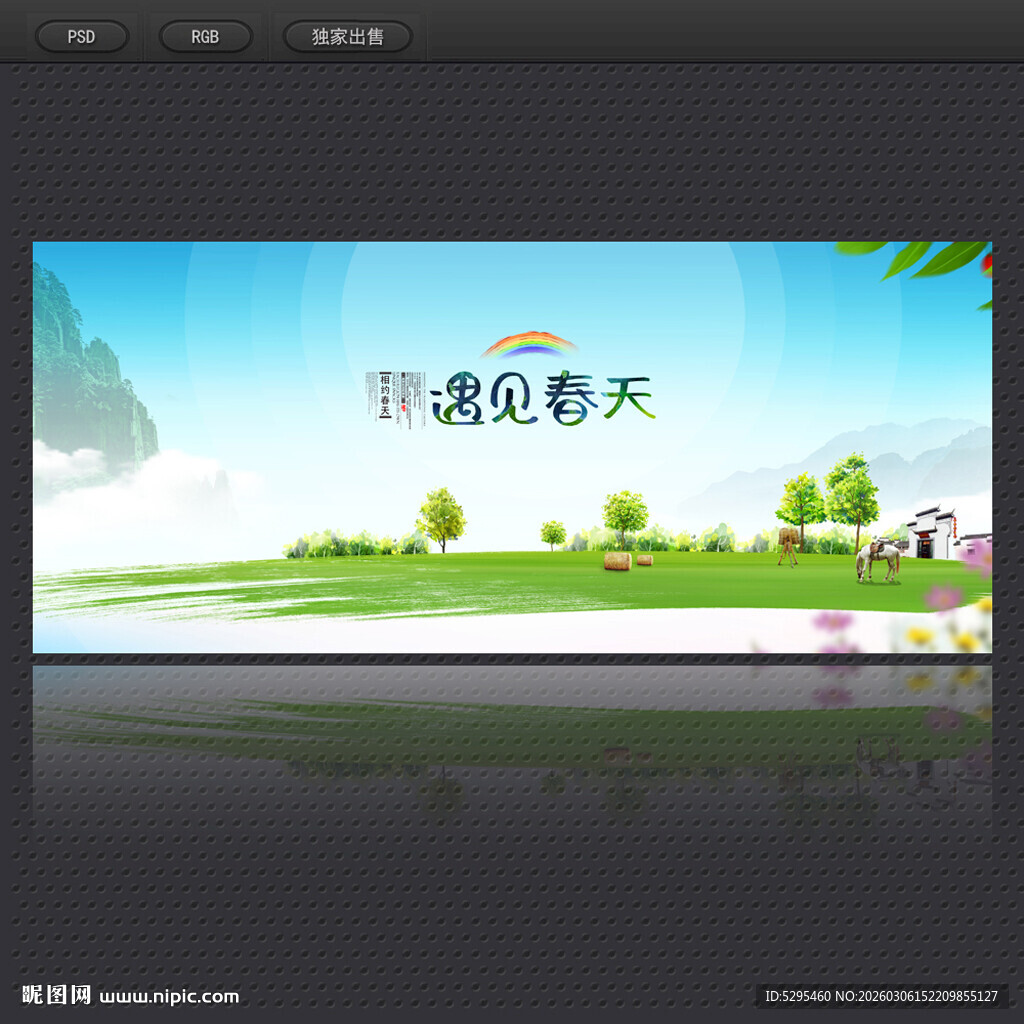Click the PSD pill button
Viewport: 1024px width, 1024px height.
tap(82, 37)
